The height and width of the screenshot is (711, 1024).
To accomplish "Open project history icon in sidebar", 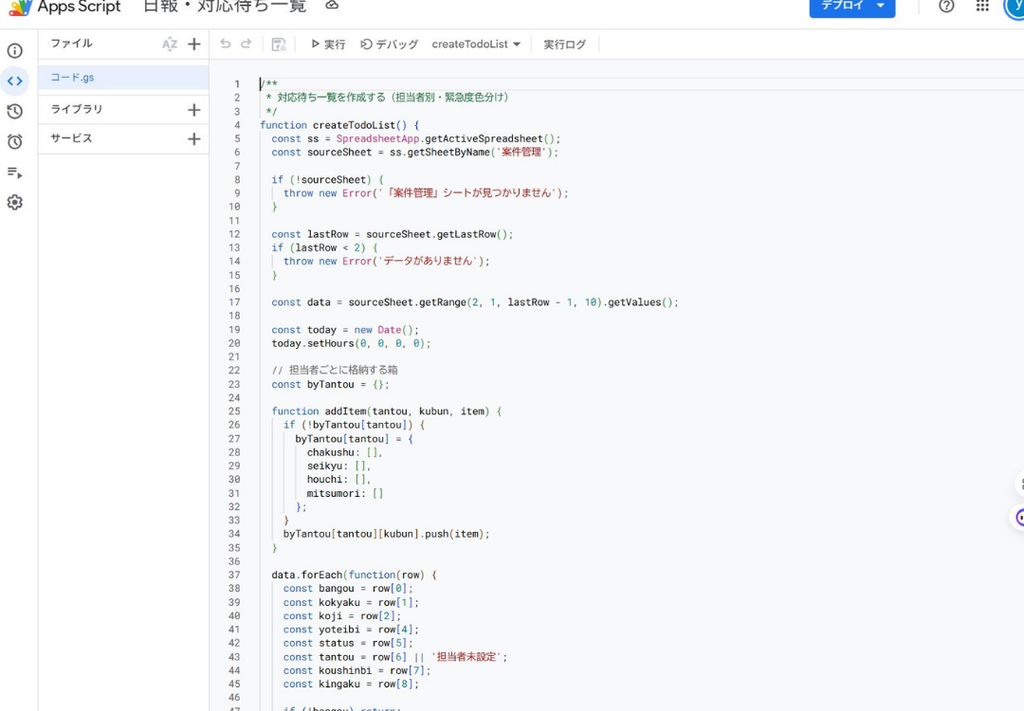I will coord(15,112).
